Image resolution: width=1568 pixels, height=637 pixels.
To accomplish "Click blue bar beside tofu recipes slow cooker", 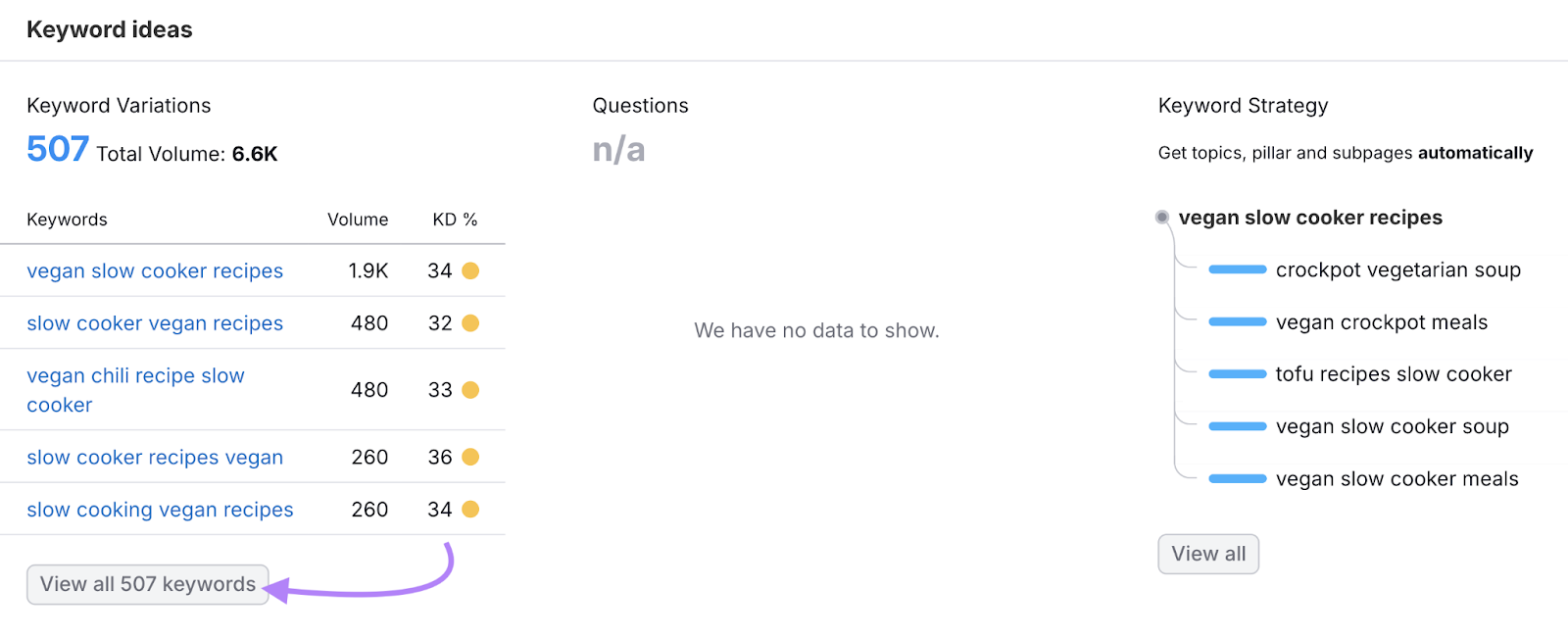I will pos(1237,374).
